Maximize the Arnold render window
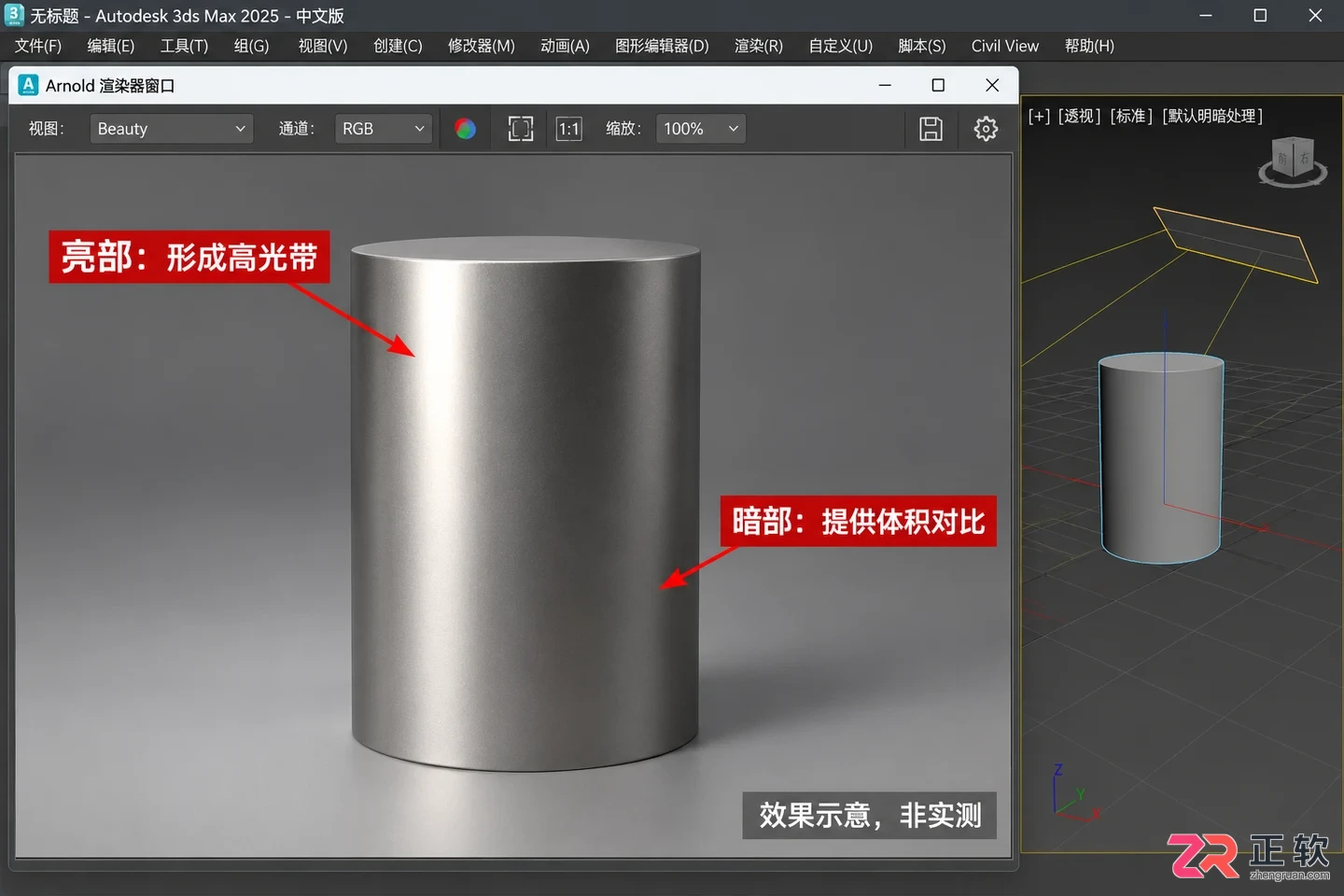Screen dimensions: 1344x896 938,85
